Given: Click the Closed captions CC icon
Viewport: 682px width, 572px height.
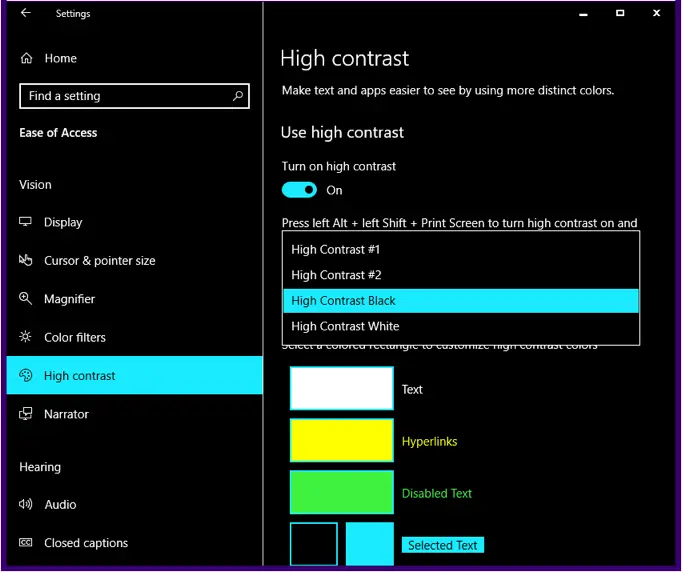Looking at the screenshot, I should tap(26, 542).
